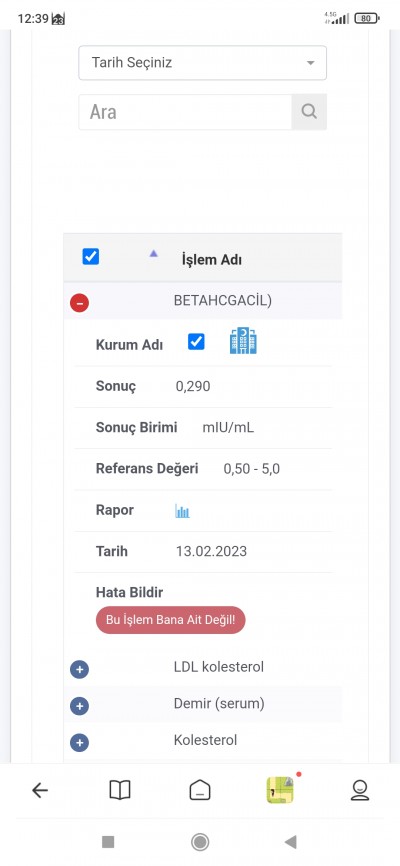
Task: Tap the home icon in bottom bar
Action: pyautogui.click(x=199, y=790)
